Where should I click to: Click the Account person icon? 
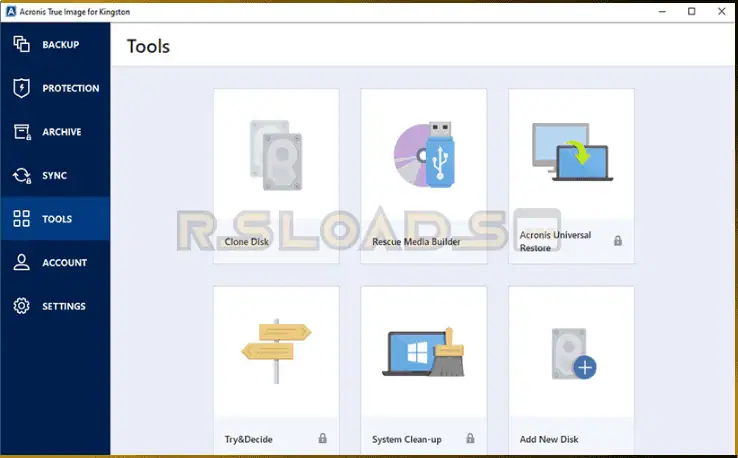pyautogui.click(x=21, y=263)
